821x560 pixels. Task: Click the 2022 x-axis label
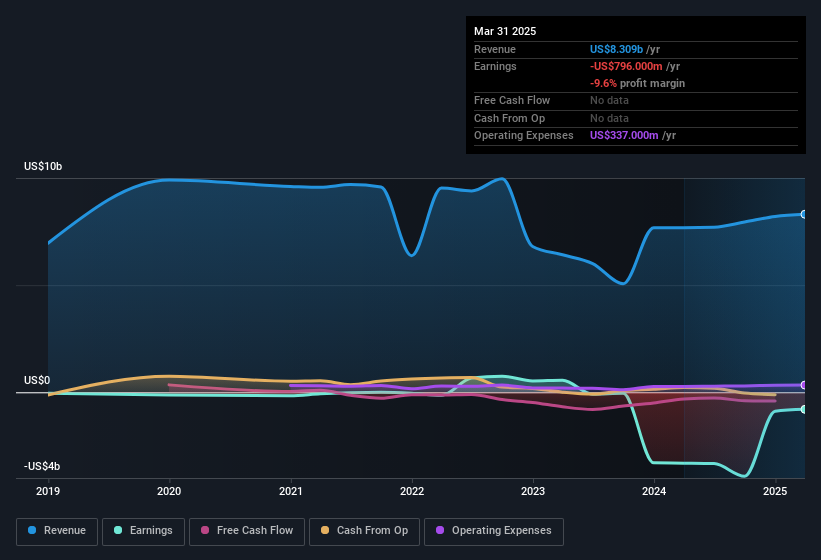coord(412,491)
